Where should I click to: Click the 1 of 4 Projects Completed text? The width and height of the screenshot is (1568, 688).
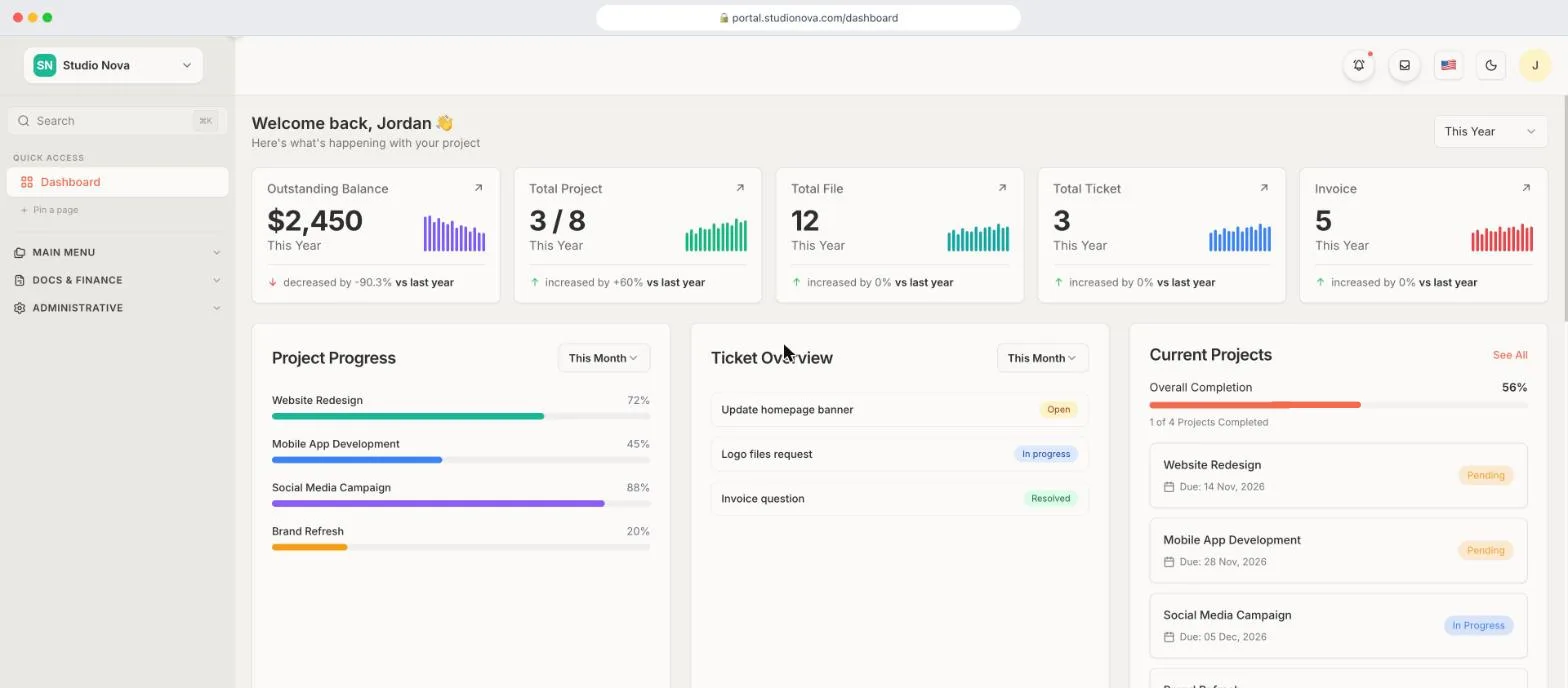coord(1209,422)
